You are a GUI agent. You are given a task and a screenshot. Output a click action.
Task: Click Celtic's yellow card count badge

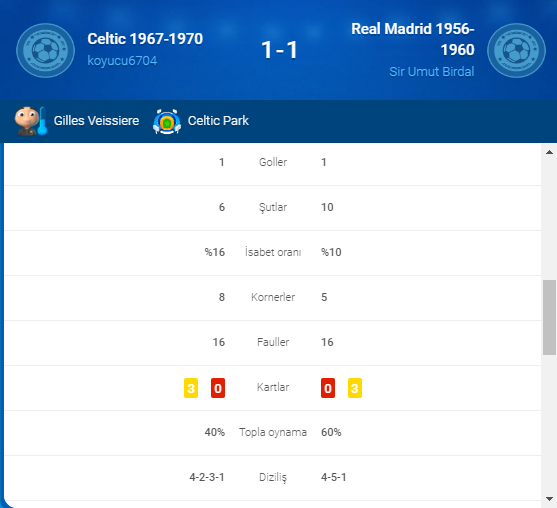pyautogui.click(x=191, y=388)
